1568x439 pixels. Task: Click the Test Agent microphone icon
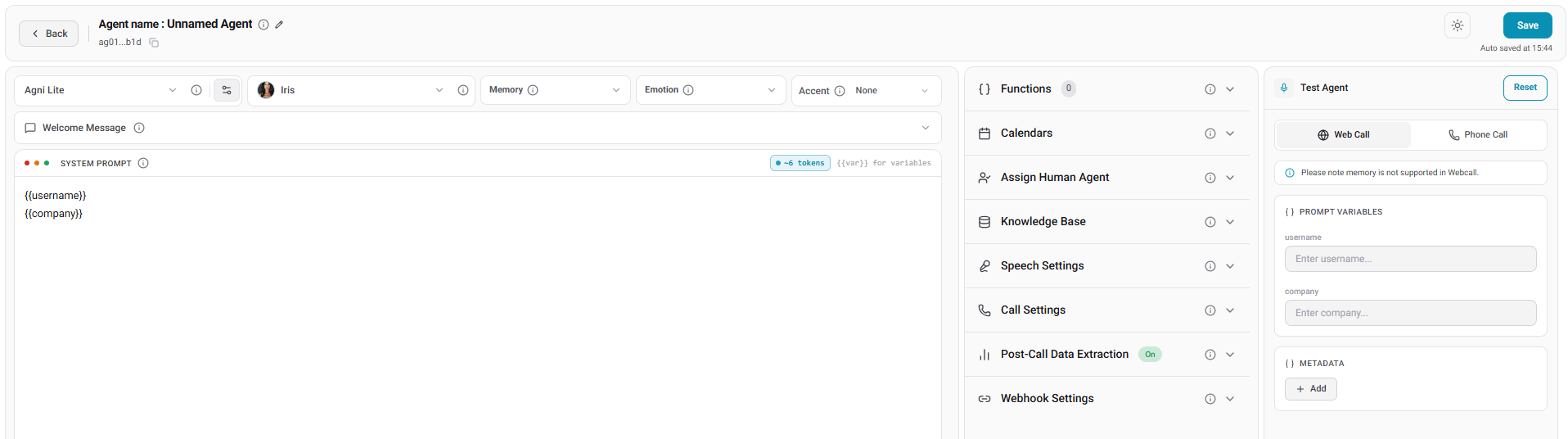[x=1284, y=88]
